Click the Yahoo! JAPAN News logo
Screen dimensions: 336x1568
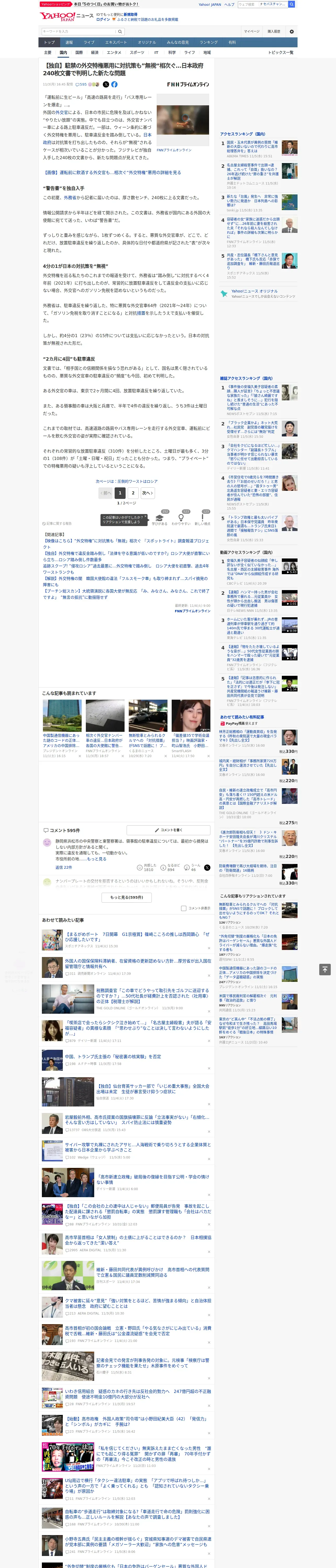tap(66, 16)
